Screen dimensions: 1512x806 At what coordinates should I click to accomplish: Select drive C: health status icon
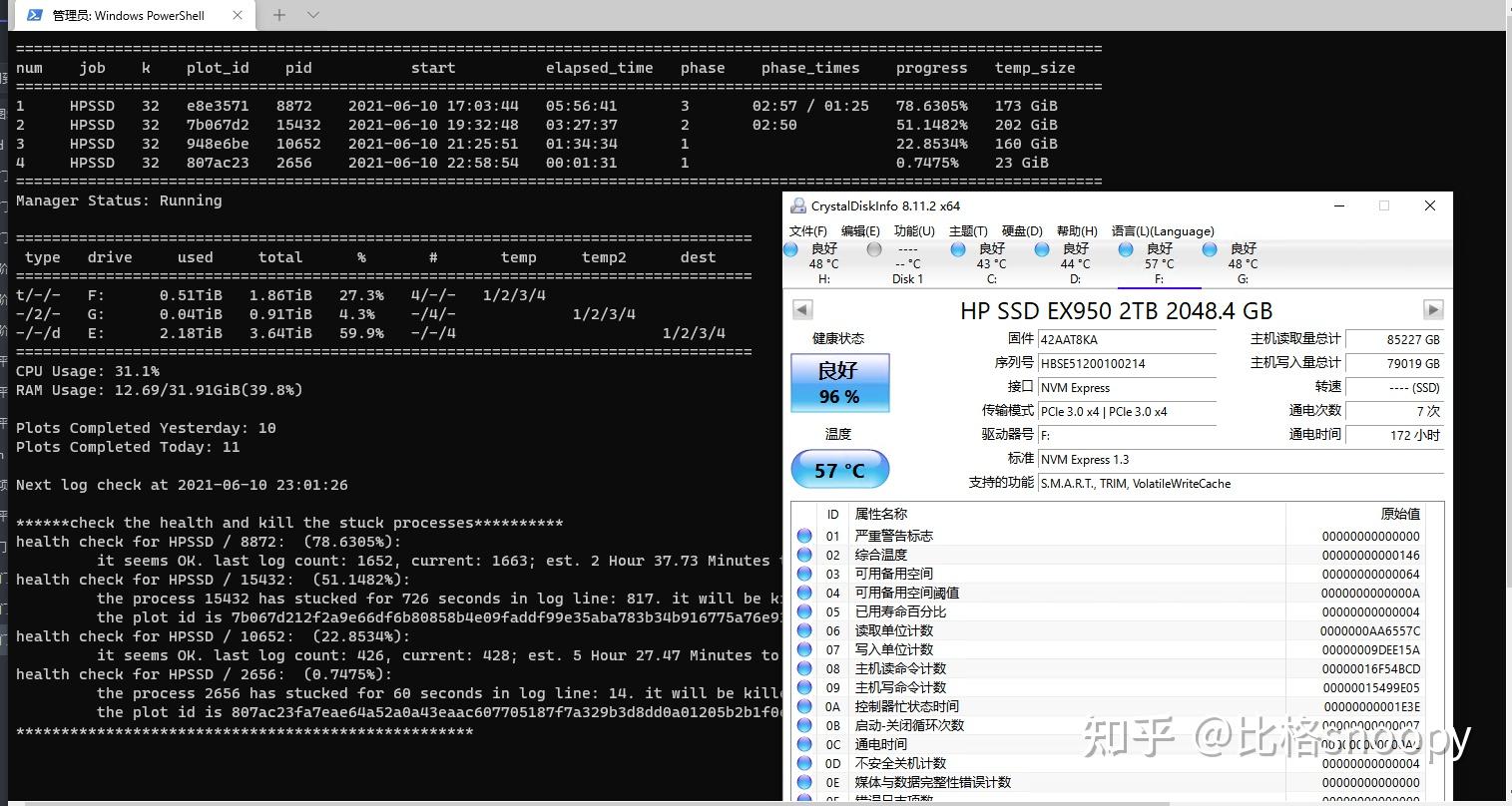coord(957,249)
